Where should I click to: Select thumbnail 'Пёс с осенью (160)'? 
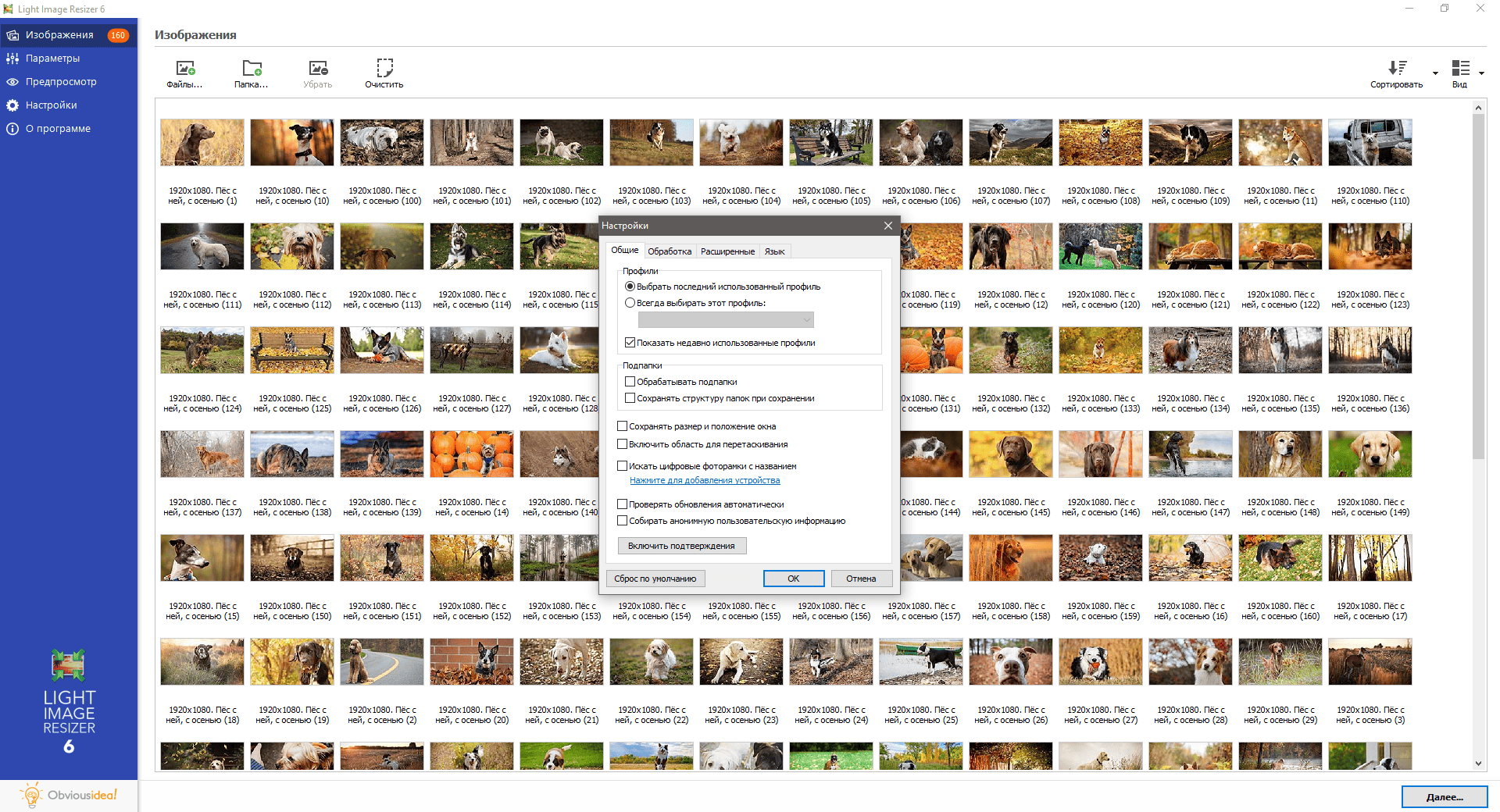click(x=1280, y=558)
